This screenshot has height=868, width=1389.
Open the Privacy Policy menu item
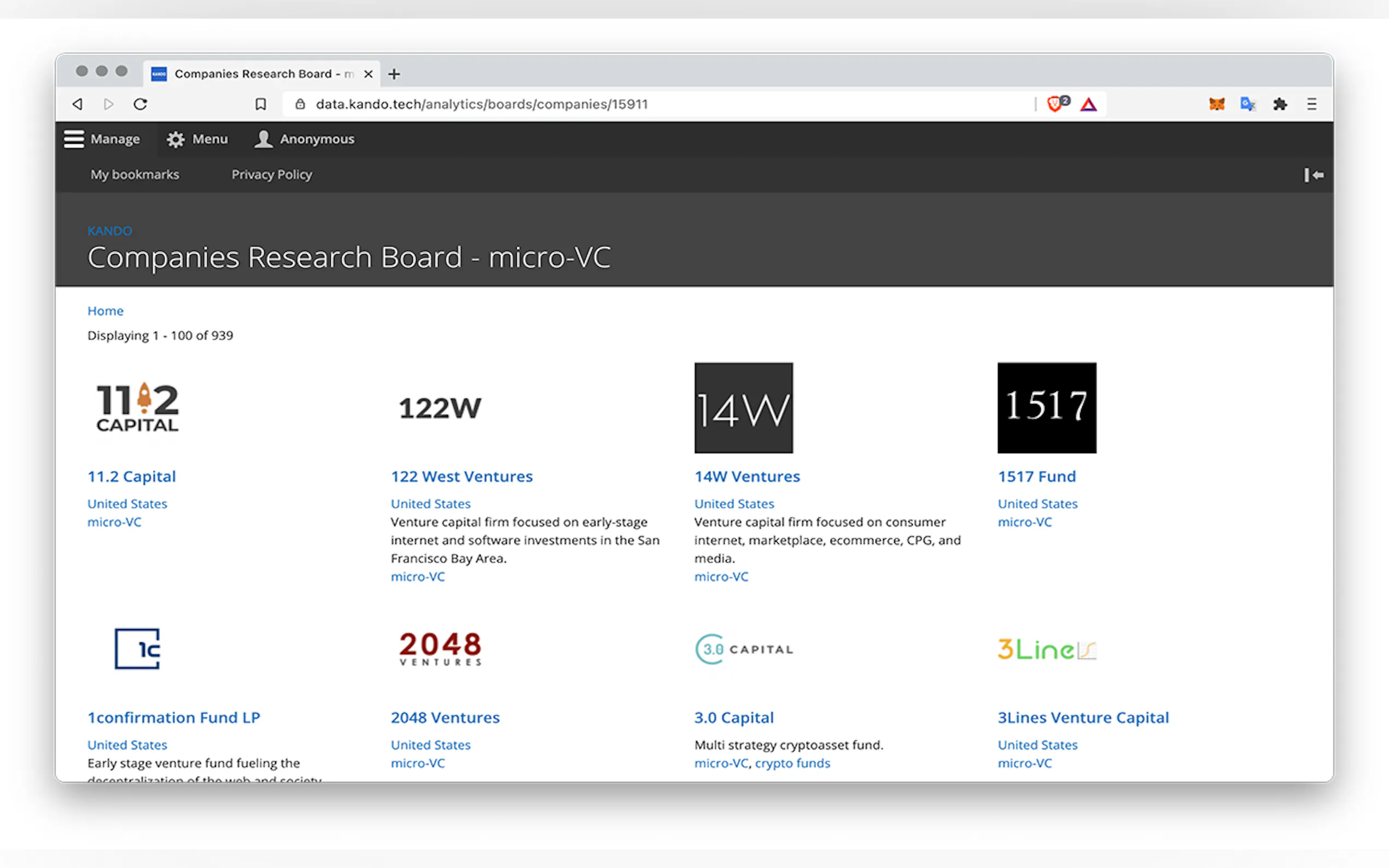click(x=272, y=174)
